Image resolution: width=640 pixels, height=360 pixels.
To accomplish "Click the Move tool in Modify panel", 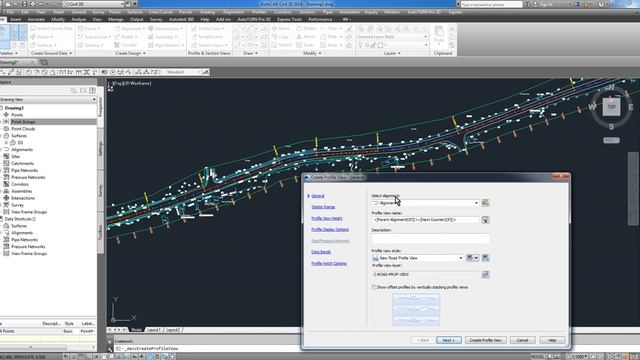I will tap(281, 29).
